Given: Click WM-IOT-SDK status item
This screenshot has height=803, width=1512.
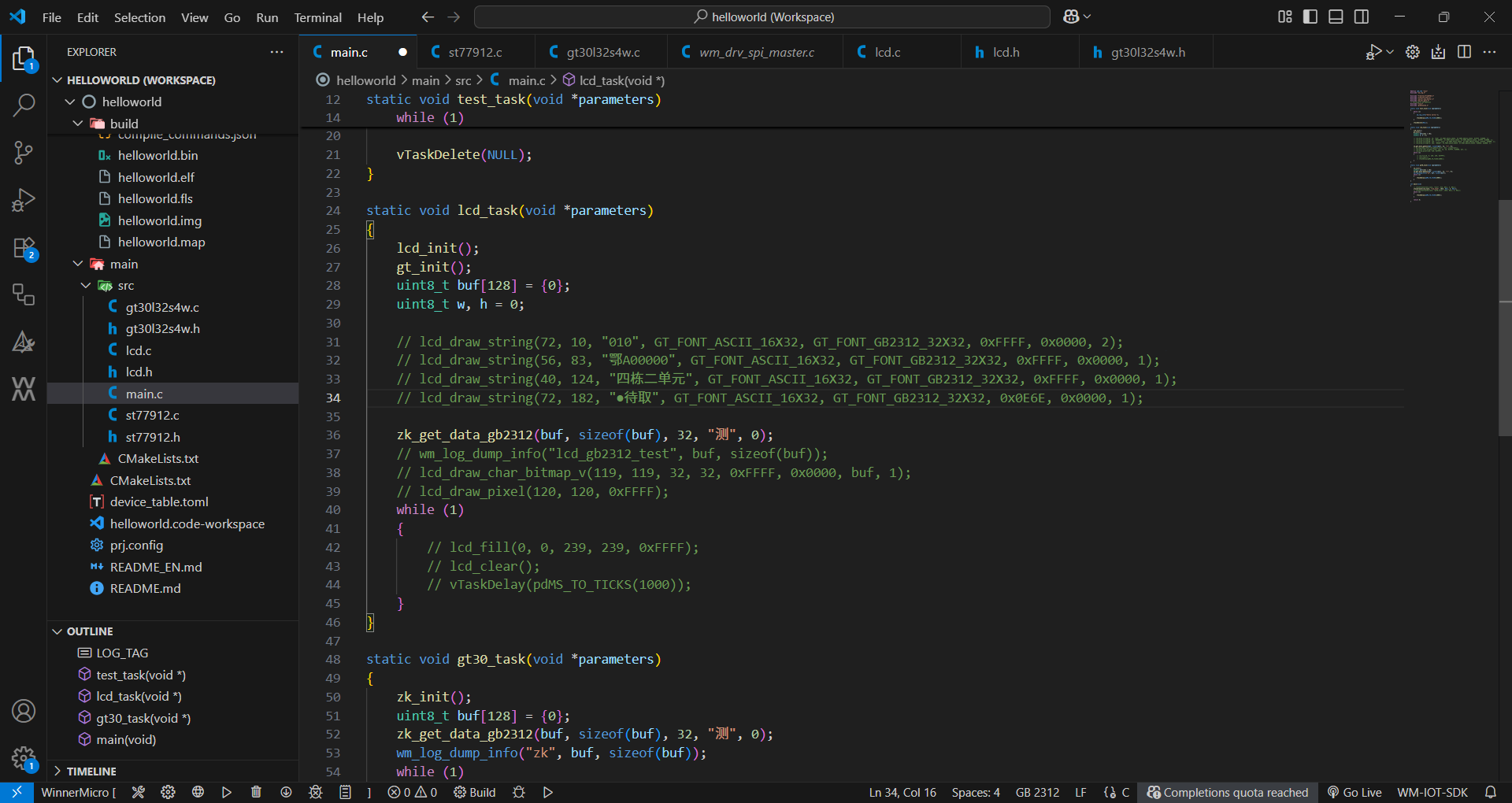Looking at the screenshot, I should coord(1432,792).
